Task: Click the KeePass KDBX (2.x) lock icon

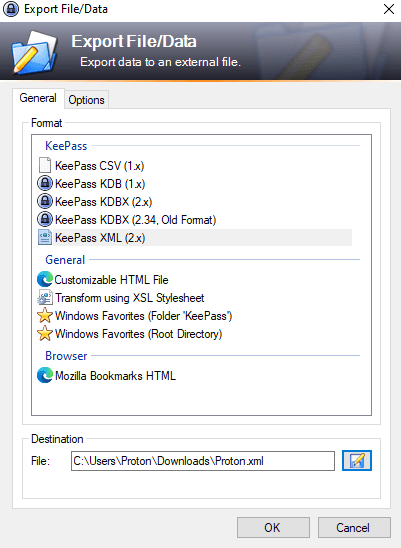Action: click(45, 202)
